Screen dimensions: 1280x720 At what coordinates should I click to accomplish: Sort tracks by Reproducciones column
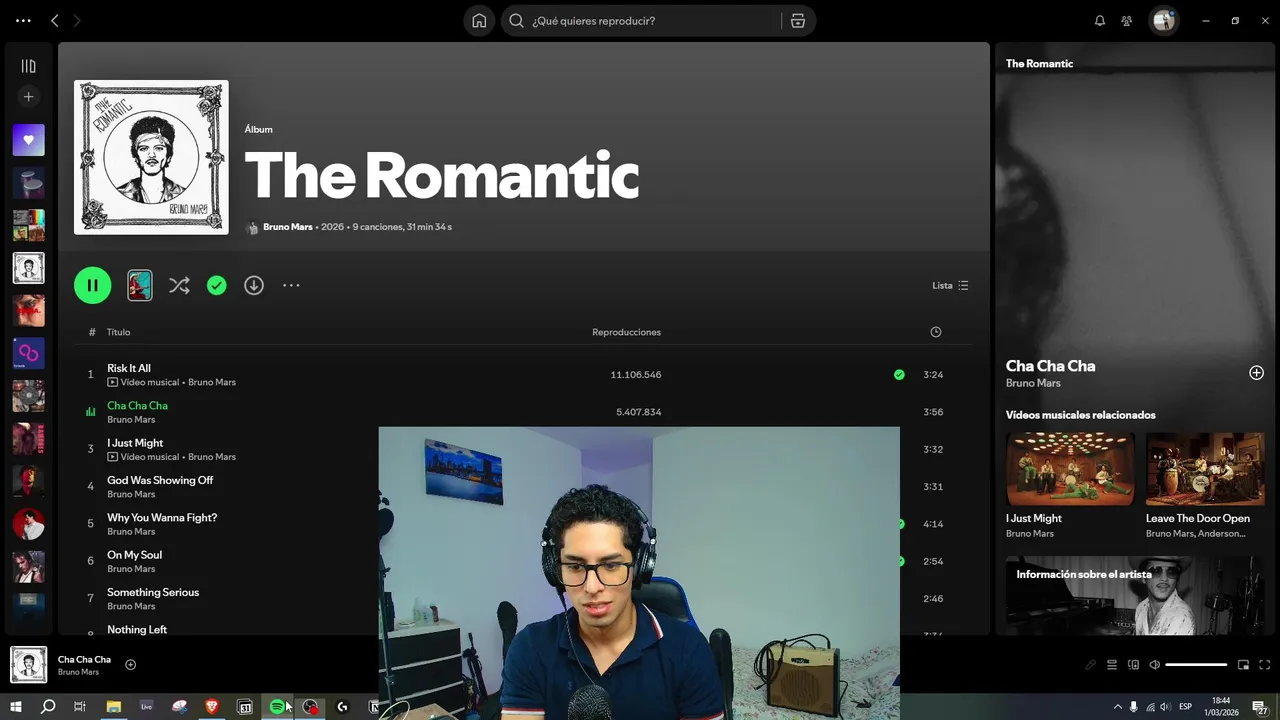pos(626,332)
